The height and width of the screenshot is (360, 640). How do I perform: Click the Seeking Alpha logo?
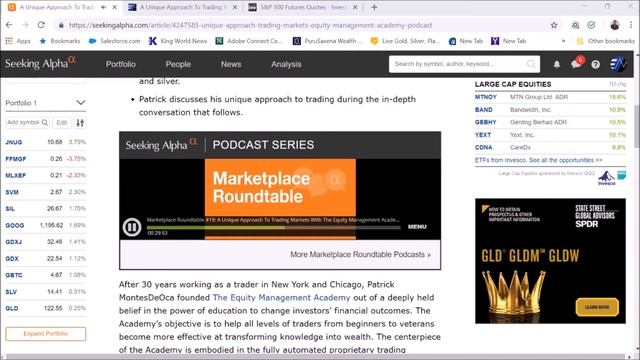point(40,63)
